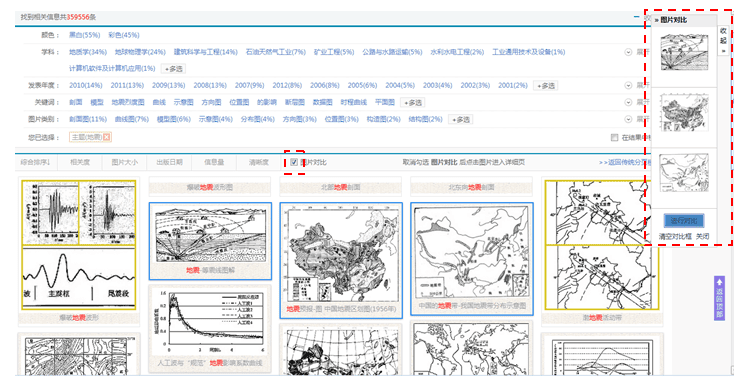The height and width of the screenshot is (383, 736).
Task: Filter image type by 曲线图(7%)
Action: pyautogui.click(x=131, y=119)
